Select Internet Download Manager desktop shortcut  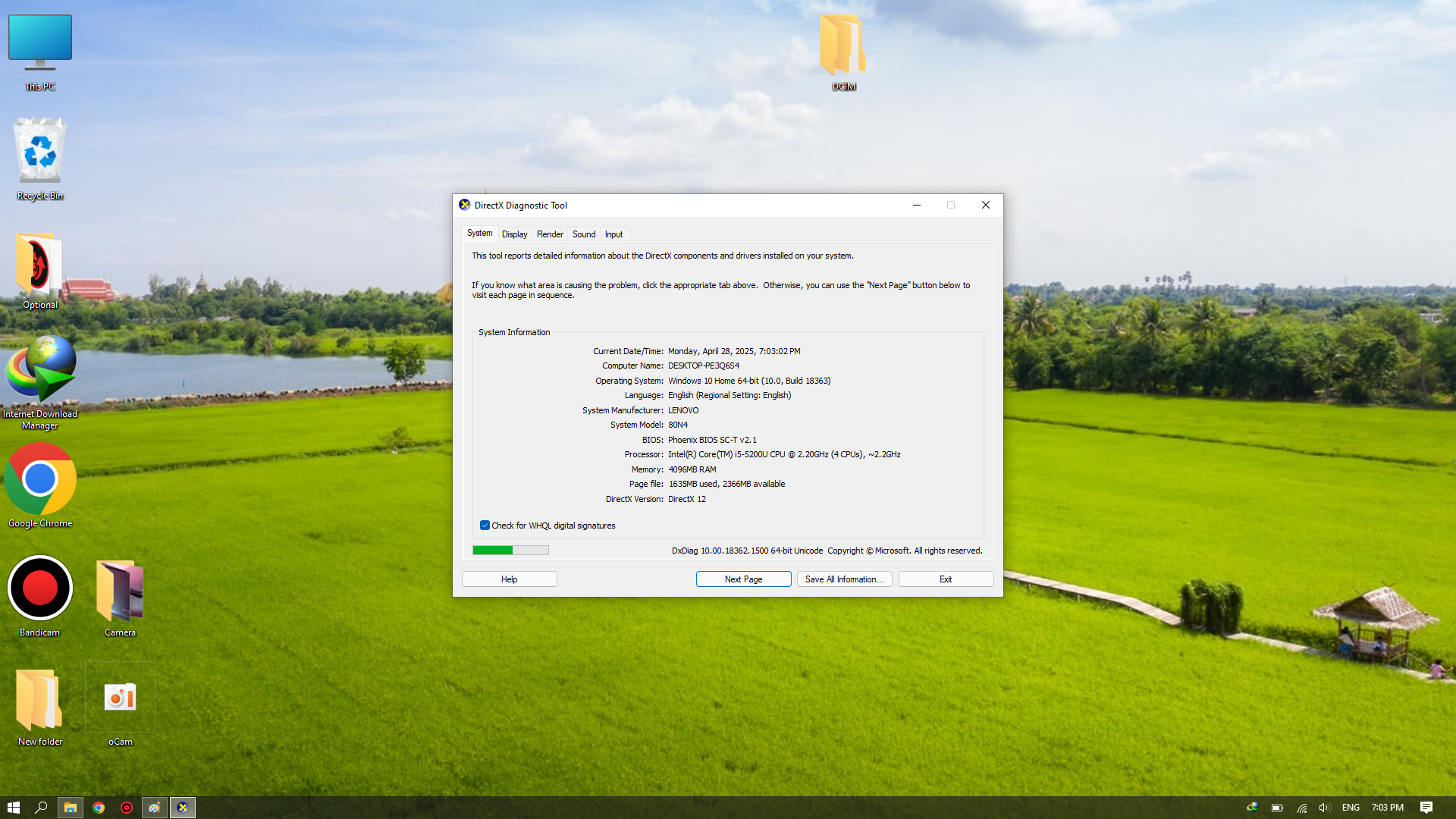[40, 382]
